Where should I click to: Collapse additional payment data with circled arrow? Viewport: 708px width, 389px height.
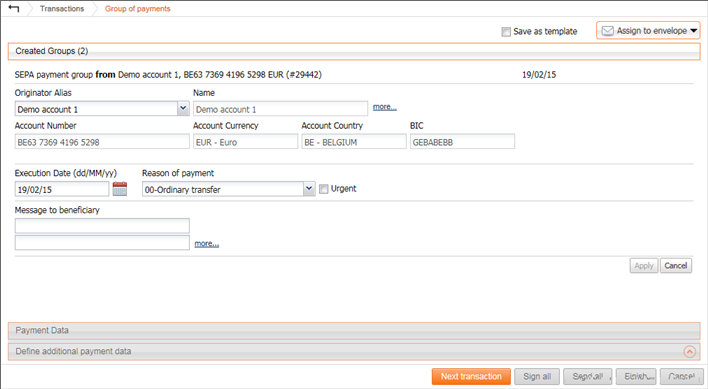pyautogui.click(x=689, y=352)
